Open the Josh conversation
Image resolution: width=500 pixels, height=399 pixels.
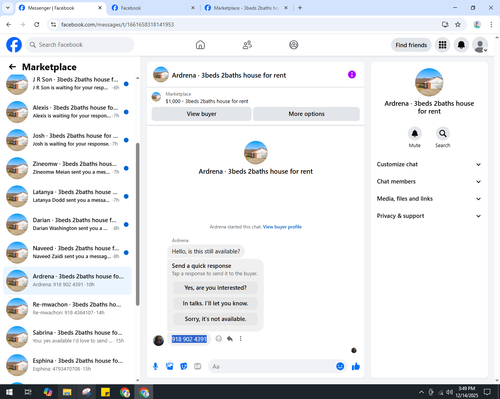coord(68,140)
